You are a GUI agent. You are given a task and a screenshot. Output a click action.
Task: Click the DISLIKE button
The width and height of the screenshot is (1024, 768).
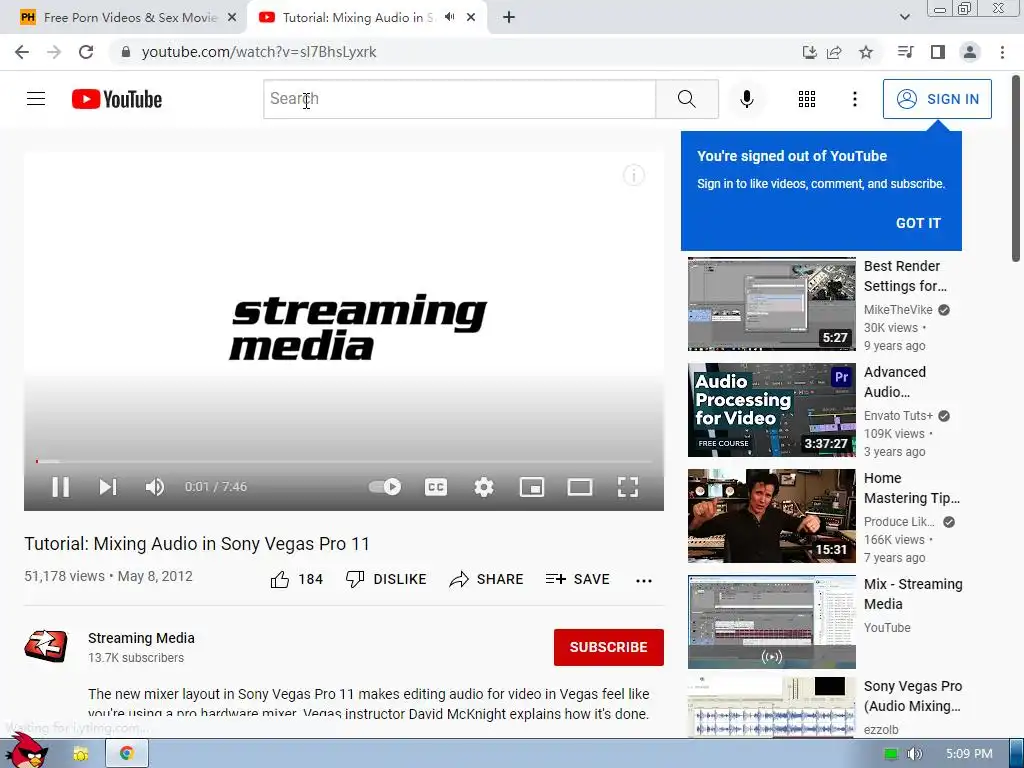click(386, 579)
